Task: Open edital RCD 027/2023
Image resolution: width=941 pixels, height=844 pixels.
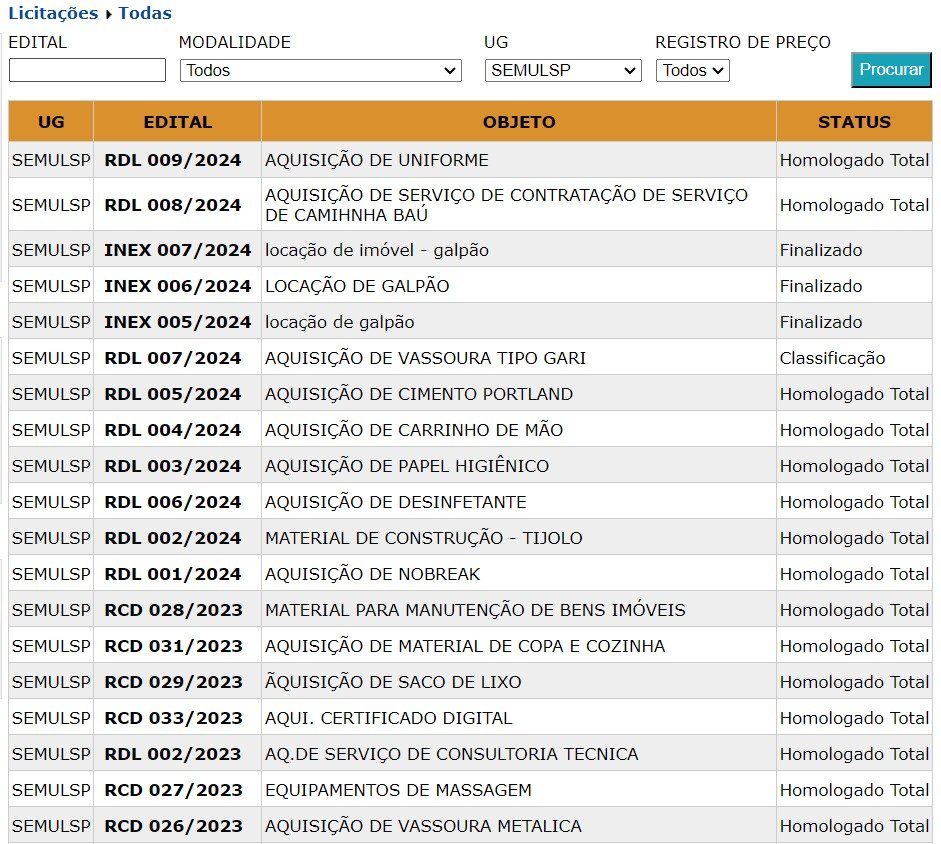Action: pyautogui.click(x=173, y=791)
